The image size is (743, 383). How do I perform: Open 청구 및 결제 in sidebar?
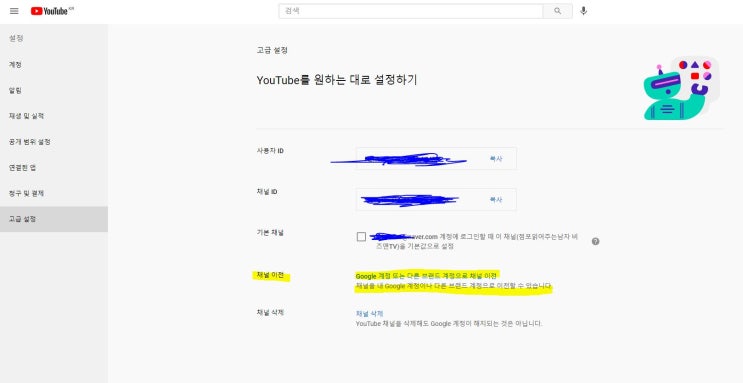coord(54,193)
